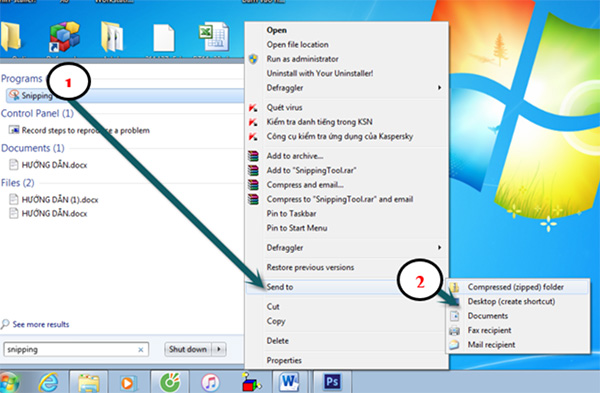
Task: Click WinRAR icon beside Compress and email...
Action: click(253, 185)
